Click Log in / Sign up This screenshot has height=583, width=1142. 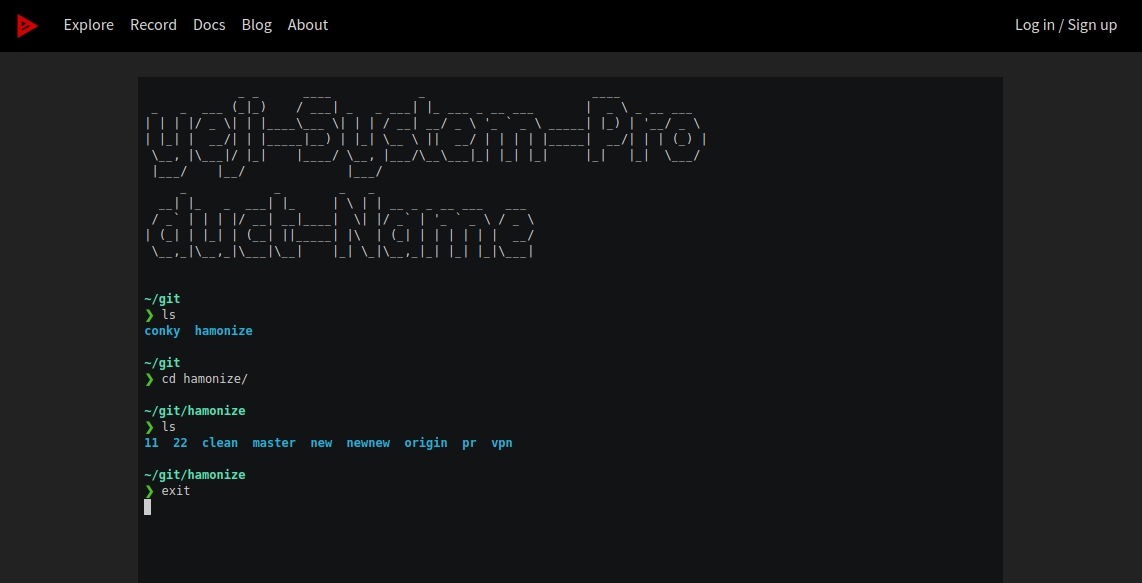click(1065, 25)
